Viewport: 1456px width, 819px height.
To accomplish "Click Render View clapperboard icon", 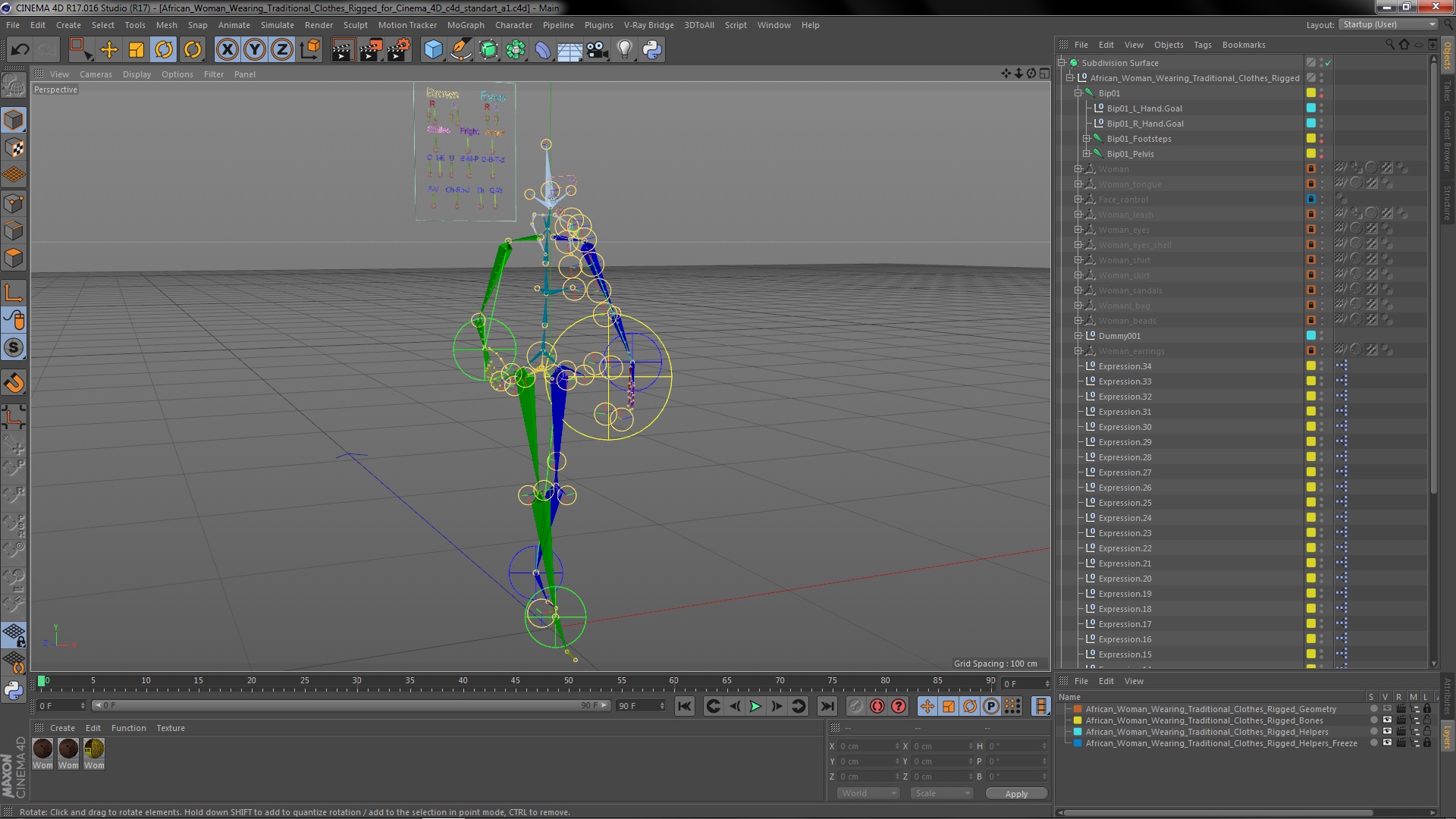I will (x=343, y=50).
